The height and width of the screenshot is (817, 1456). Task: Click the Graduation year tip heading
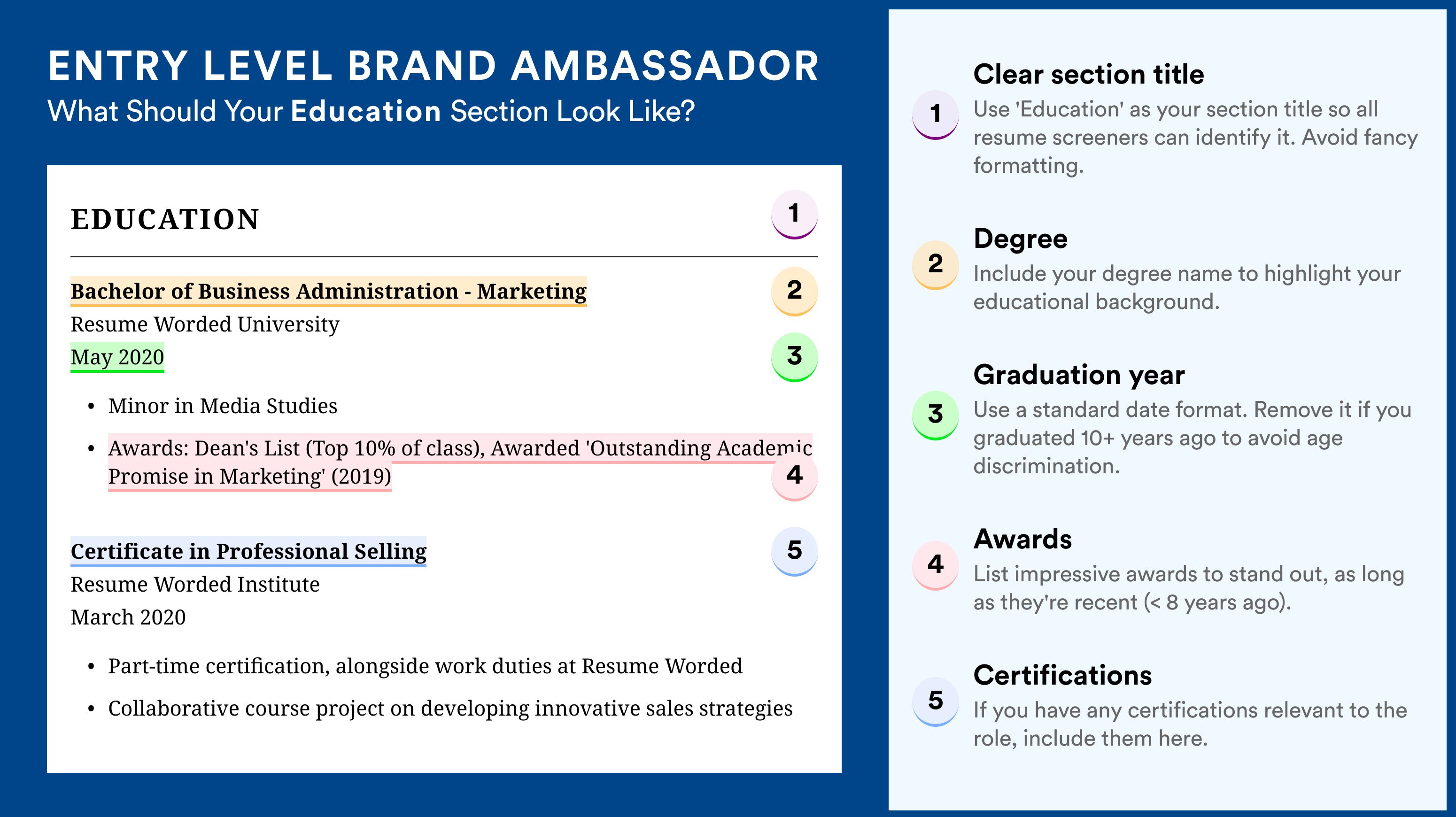pos(1078,375)
